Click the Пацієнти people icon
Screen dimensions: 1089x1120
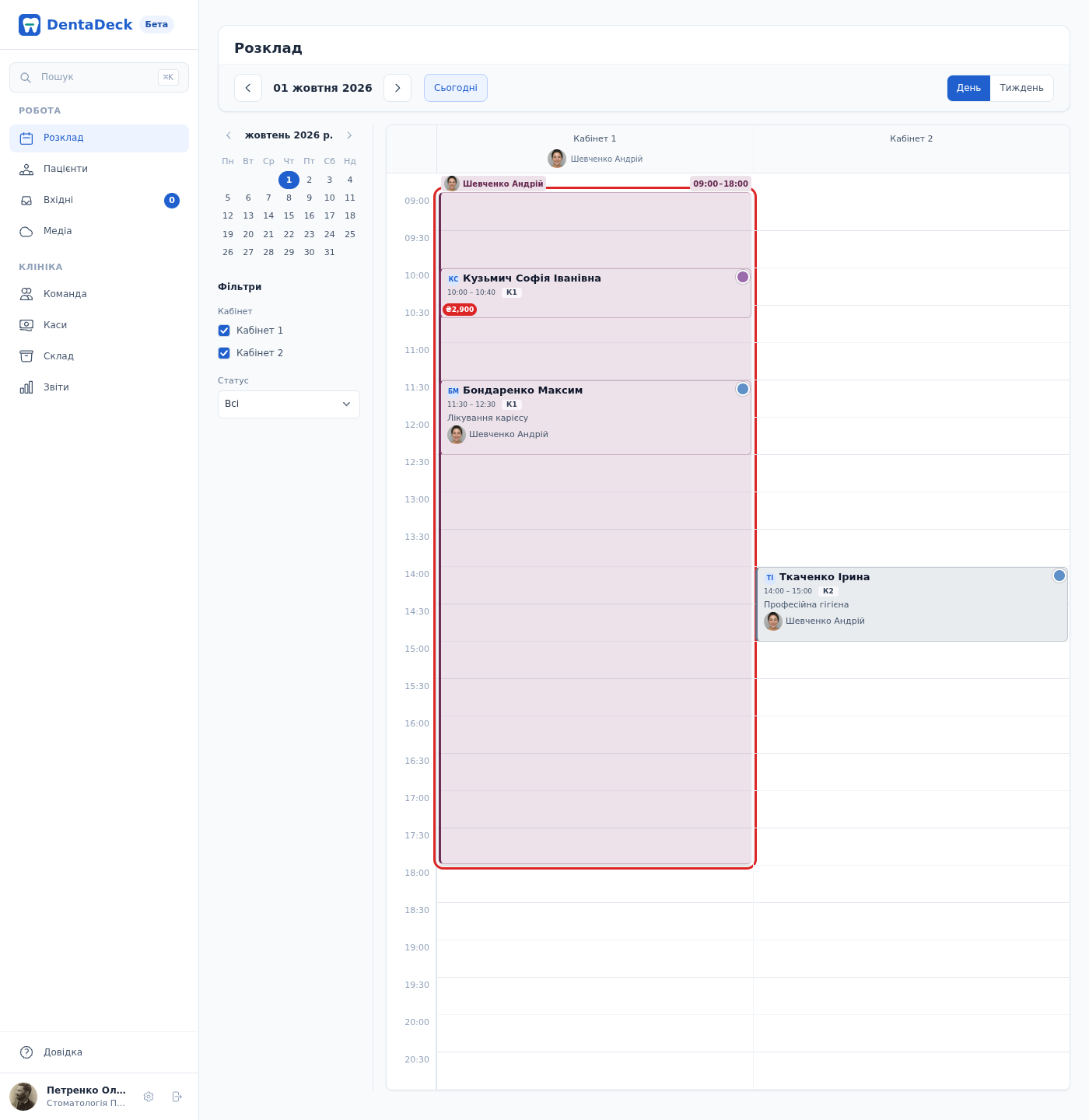[x=26, y=170]
